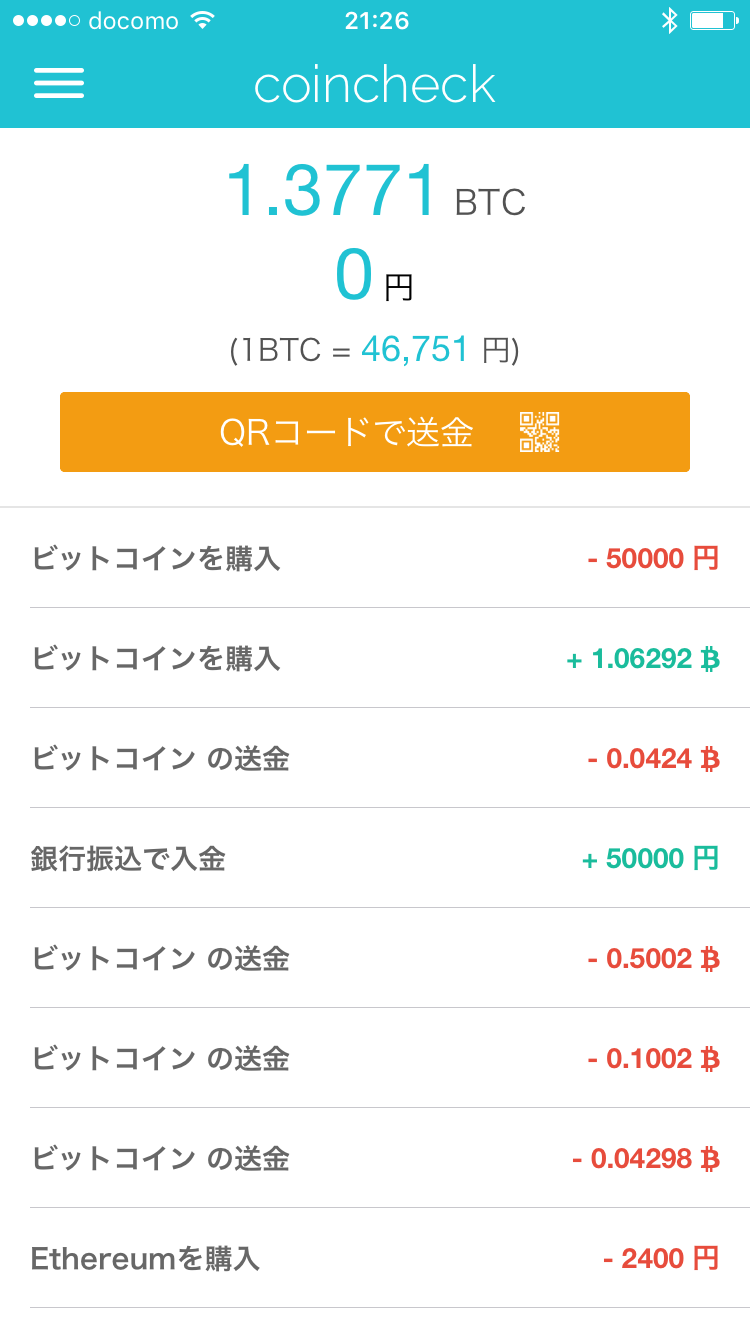Select the -0.1002 BTC transfer entry
This screenshot has width=750, height=1334.
pyautogui.click(x=375, y=1058)
